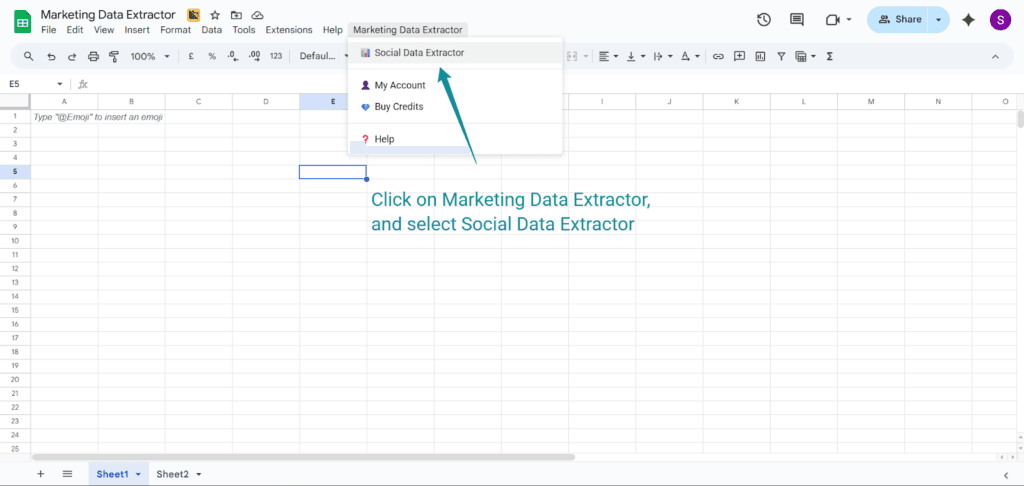The image size is (1024, 486).
Task: Switch to the Sheet2 tab
Action: point(172,474)
